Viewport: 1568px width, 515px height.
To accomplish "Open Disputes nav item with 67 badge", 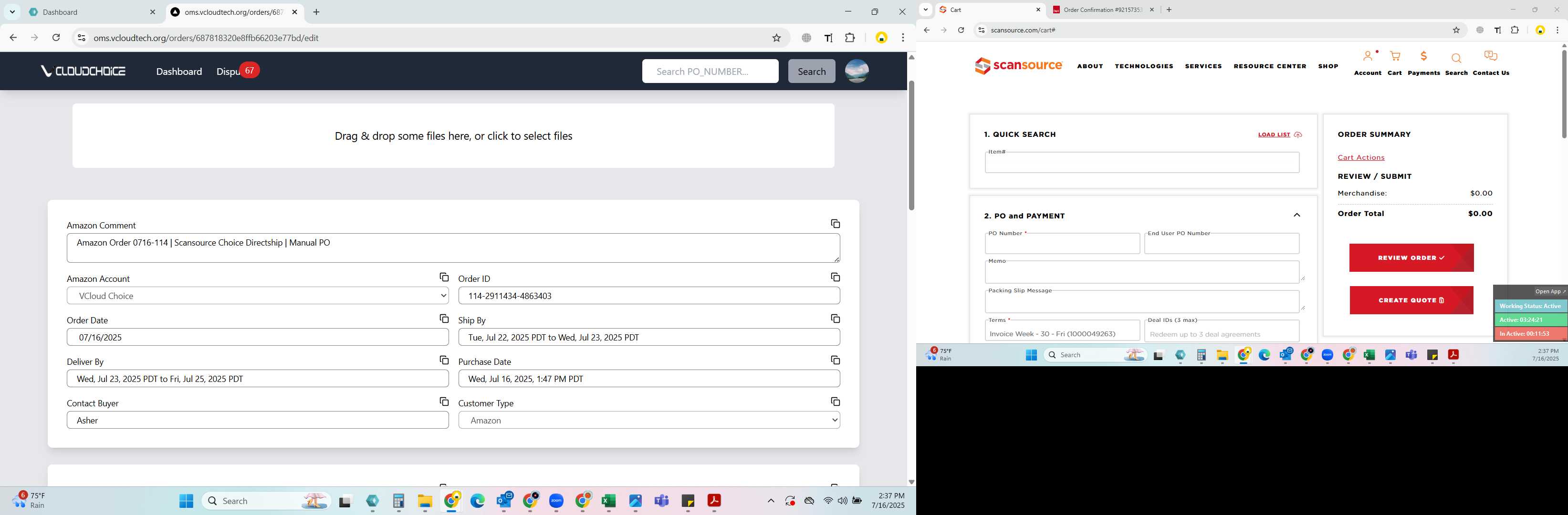I will [x=237, y=71].
